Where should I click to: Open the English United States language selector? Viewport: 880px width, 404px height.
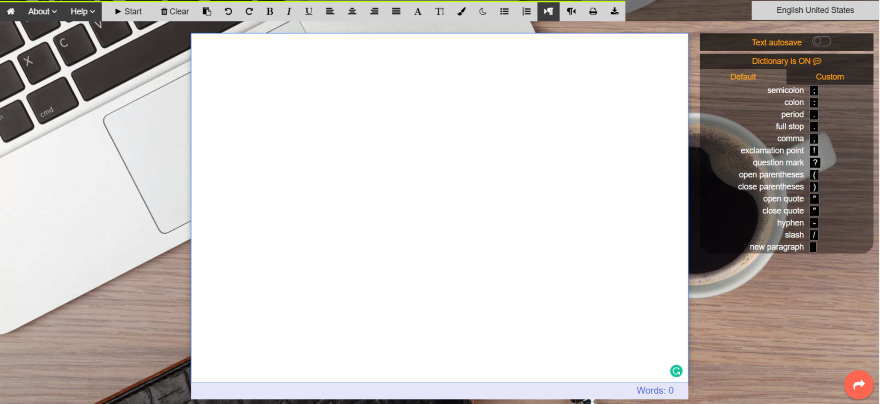coord(815,10)
